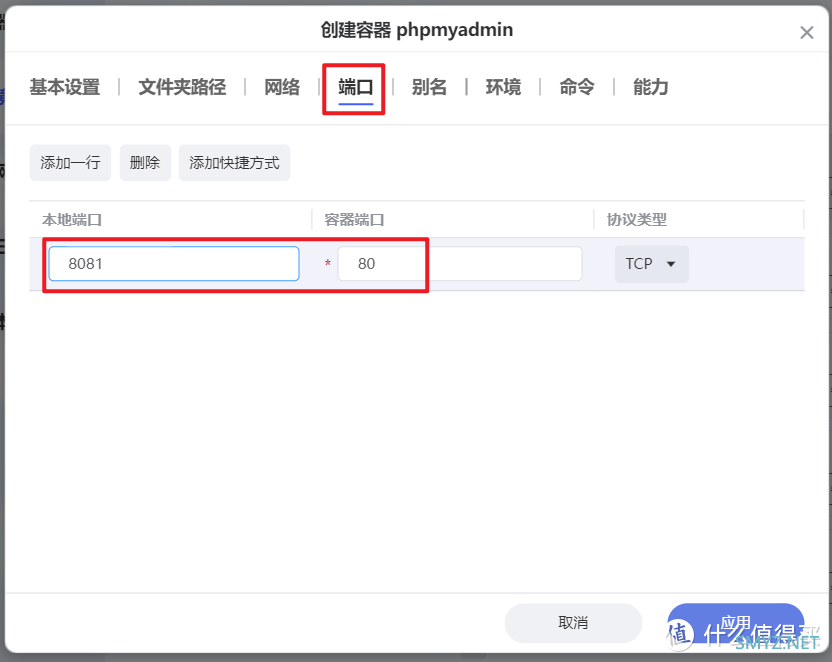832x662 pixels.
Task: Click the 本地端口 column header
Action: coord(72,220)
